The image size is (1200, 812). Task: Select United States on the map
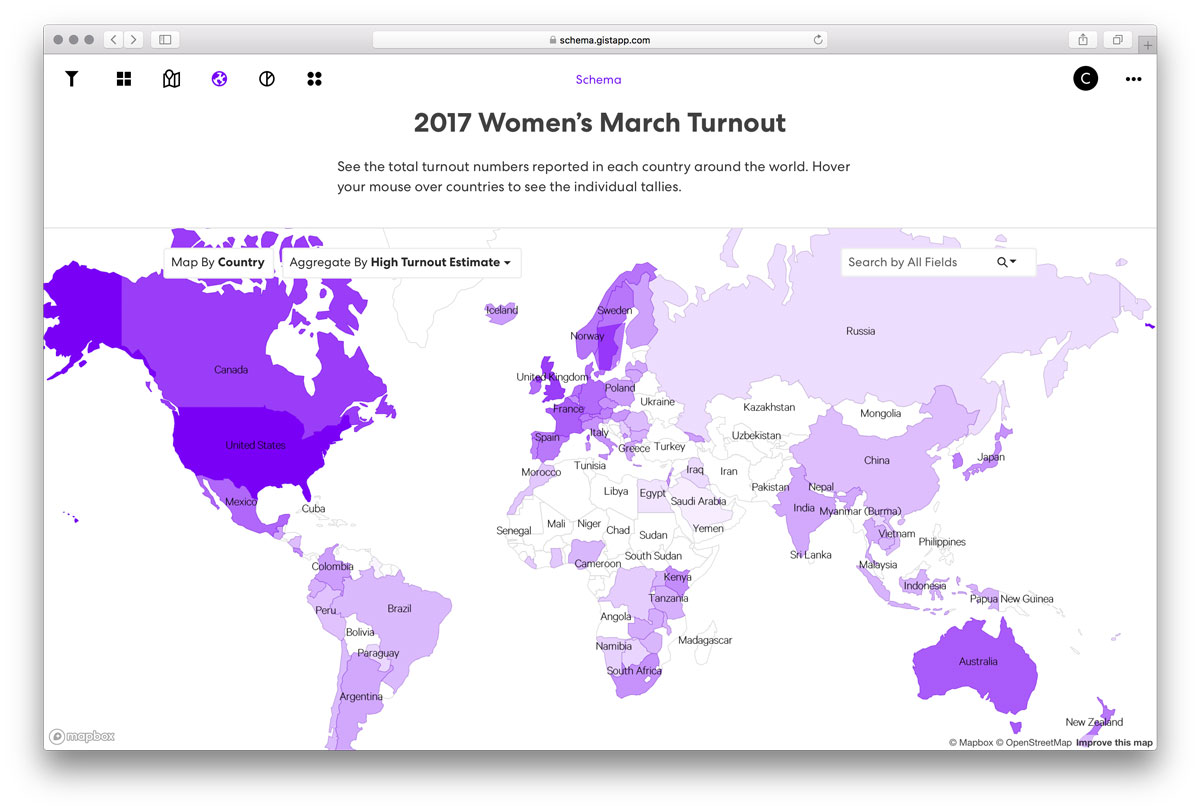(x=255, y=445)
